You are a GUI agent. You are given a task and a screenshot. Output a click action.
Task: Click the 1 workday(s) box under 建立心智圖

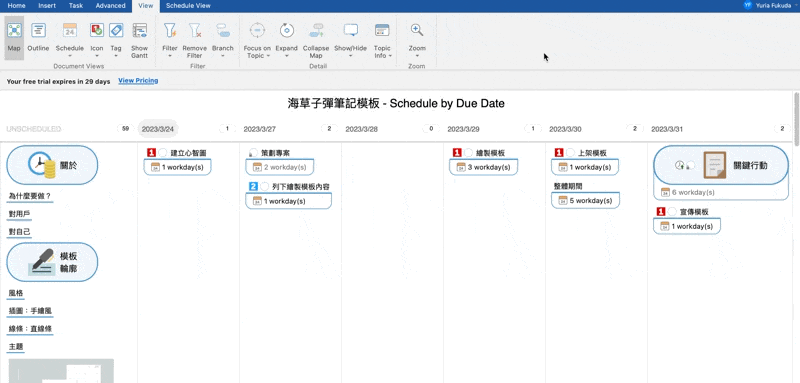tap(178, 167)
